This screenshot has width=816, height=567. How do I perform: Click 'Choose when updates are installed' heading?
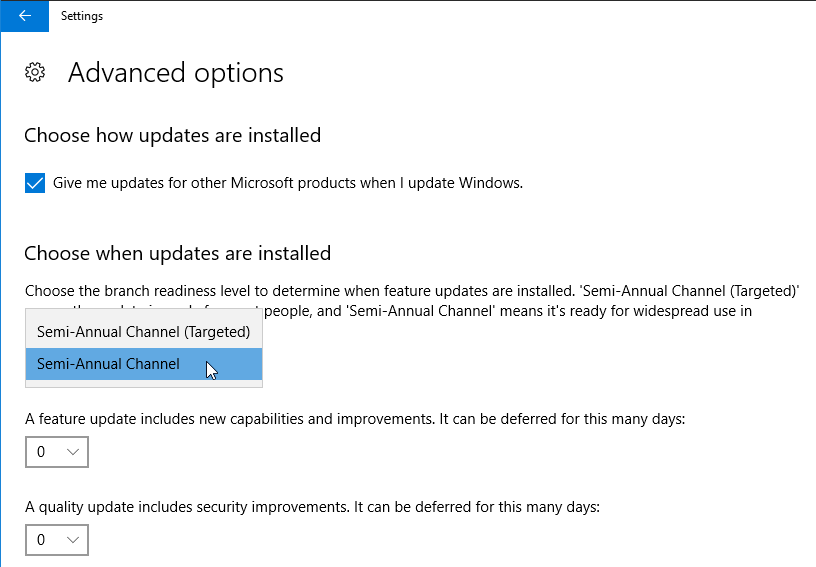(177, 253)
